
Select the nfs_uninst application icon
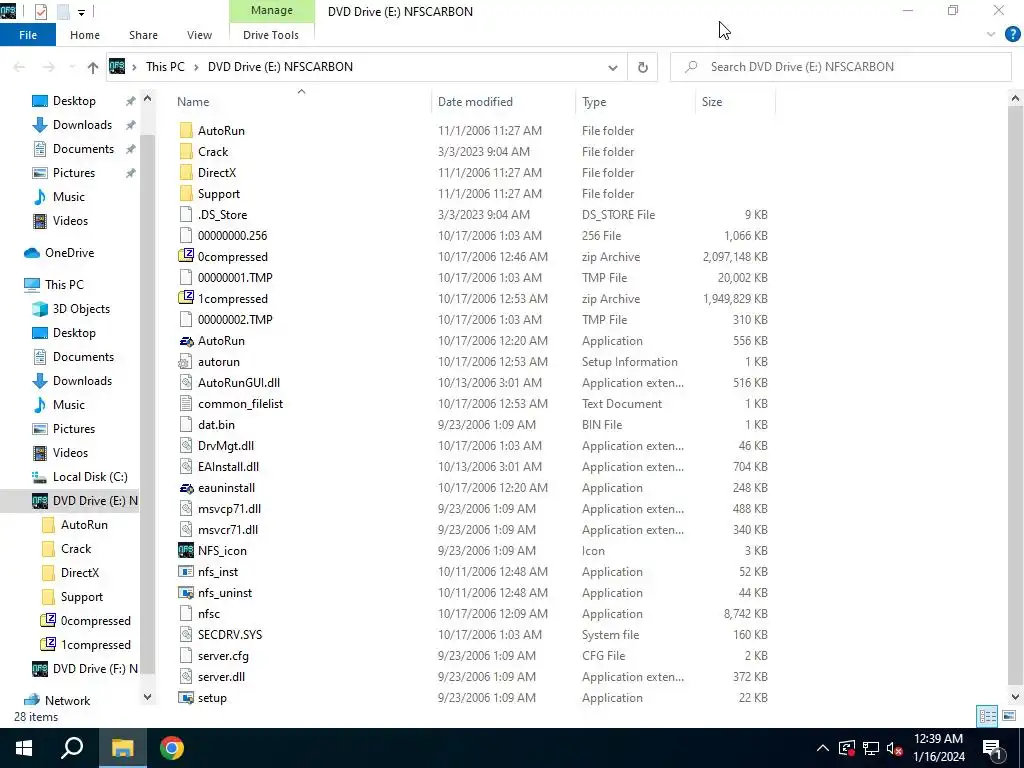(x=186, y=593)
